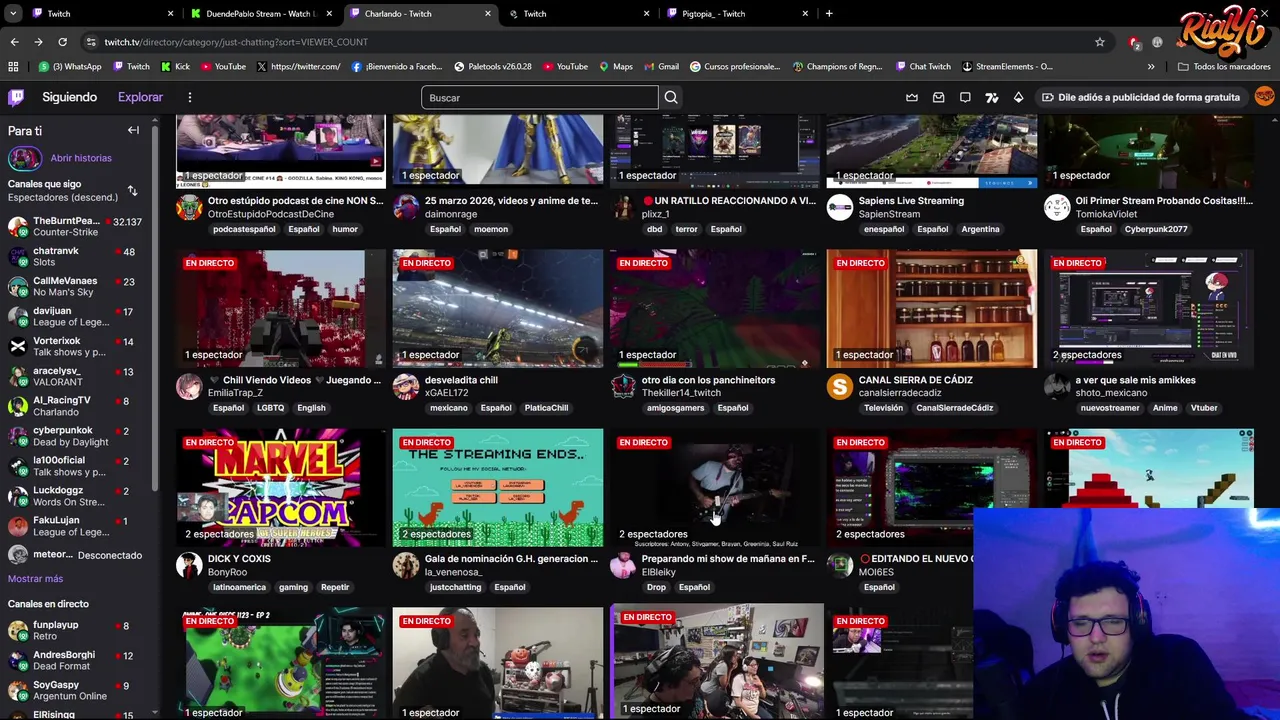Select the PlaticaChill tag
The width and height of the screenshot is (1280, 720).
pyautogui.click(x=546, y=408)
